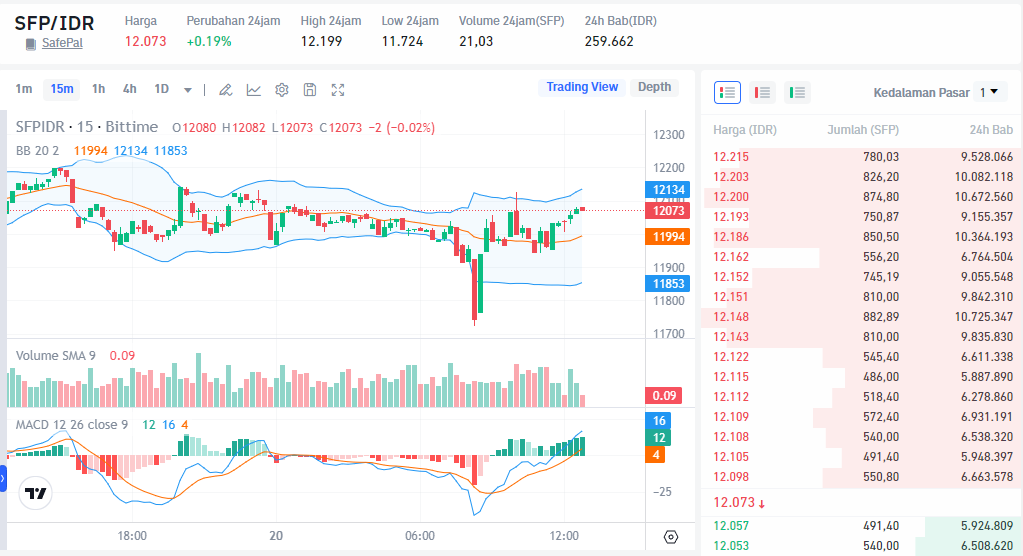Select sell order at price 12.162
The image size is (1023, 556).
tap(862, 257)
